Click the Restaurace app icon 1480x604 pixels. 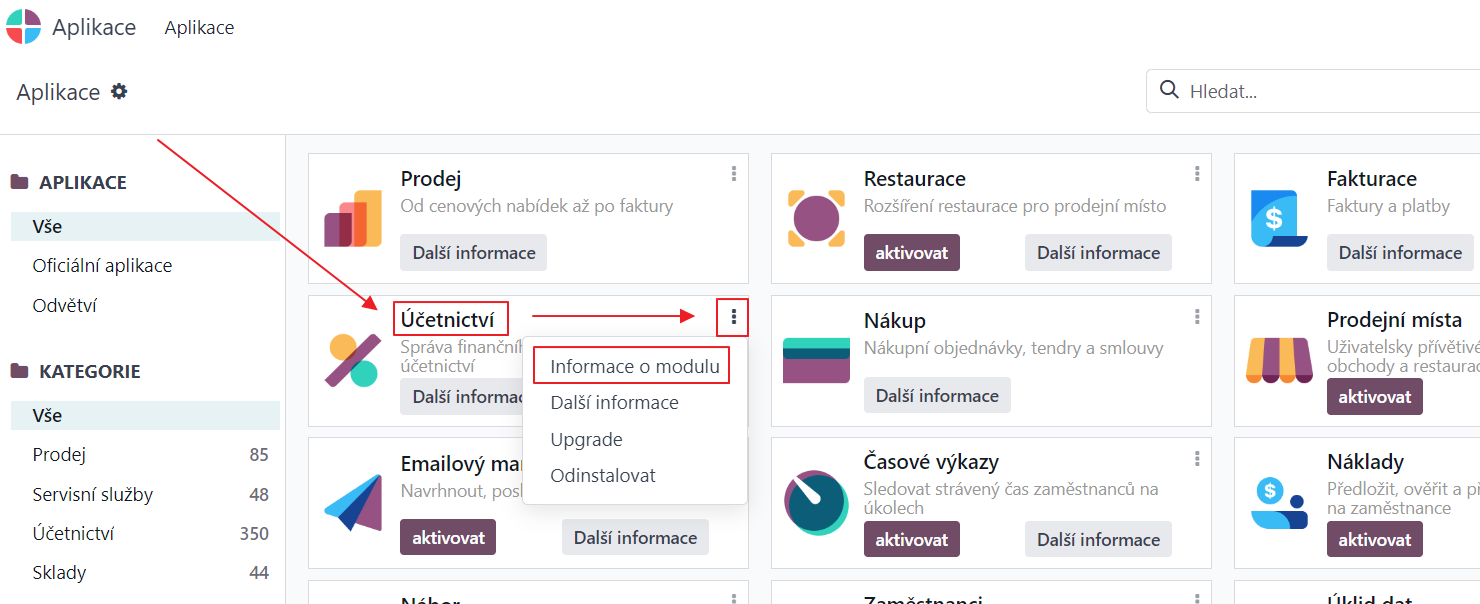pyautogui.click(x=816, y=219)
